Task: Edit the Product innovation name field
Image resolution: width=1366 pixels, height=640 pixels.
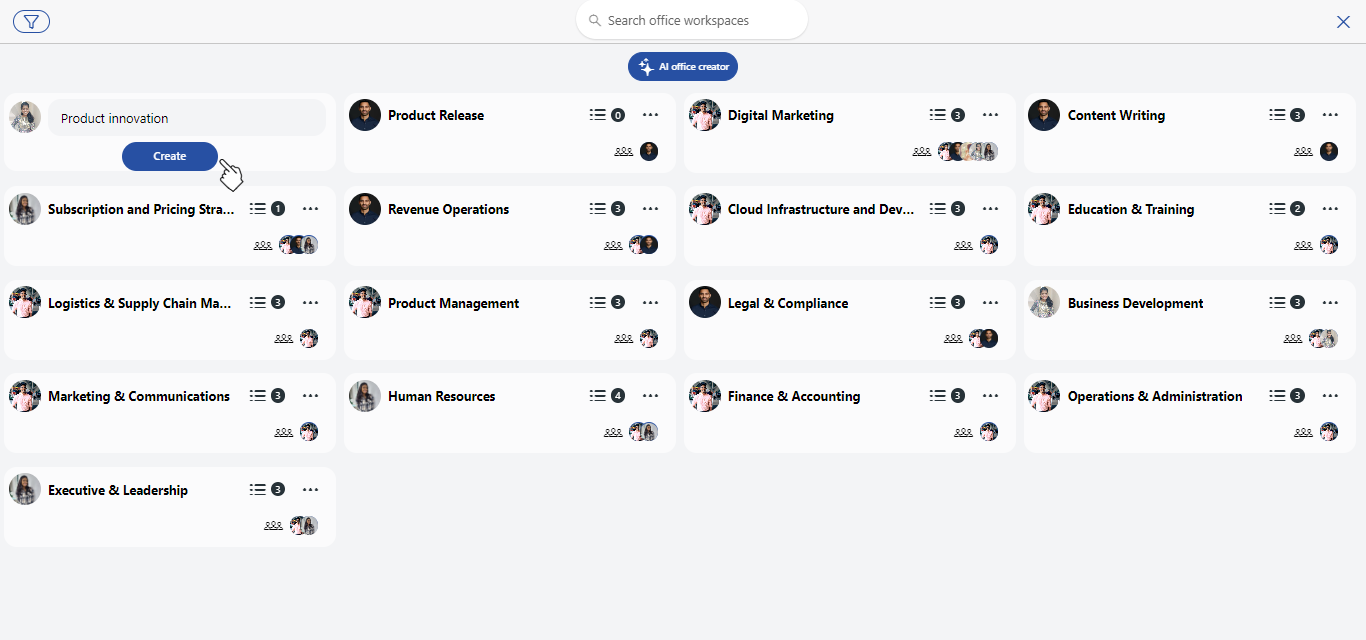Action: [187, 118]
